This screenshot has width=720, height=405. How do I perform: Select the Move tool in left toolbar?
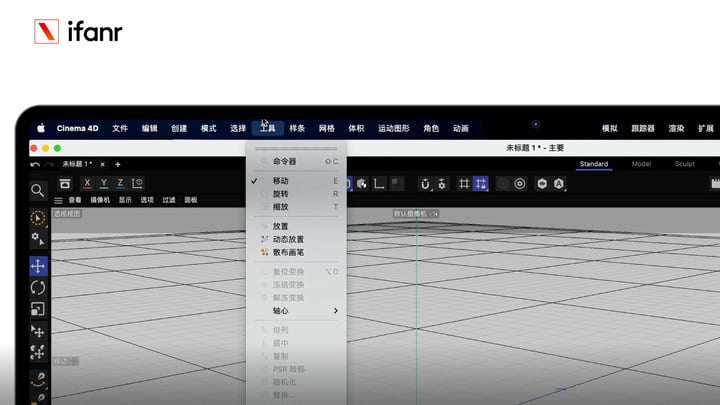pyautogui.click(x=38, y=266)
